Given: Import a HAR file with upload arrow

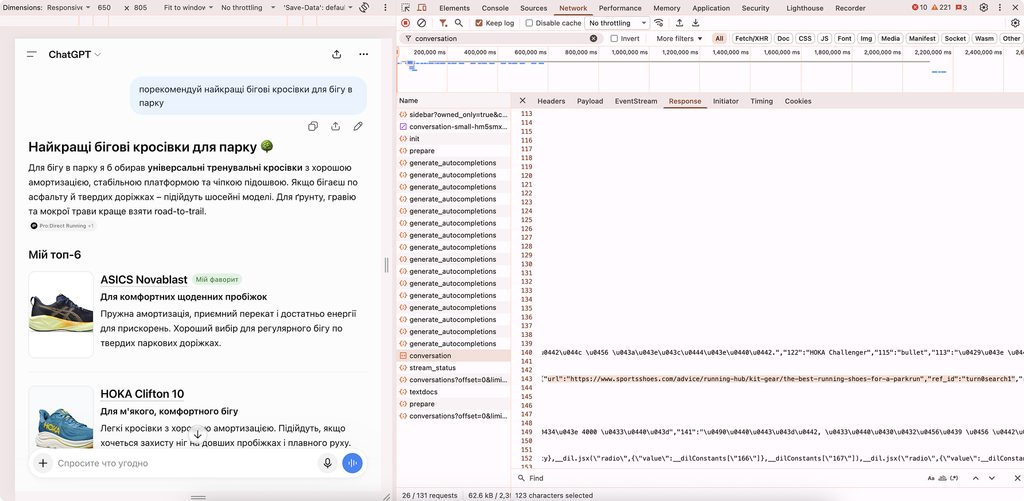Looking at the screenshot, I should pos(679,23).
